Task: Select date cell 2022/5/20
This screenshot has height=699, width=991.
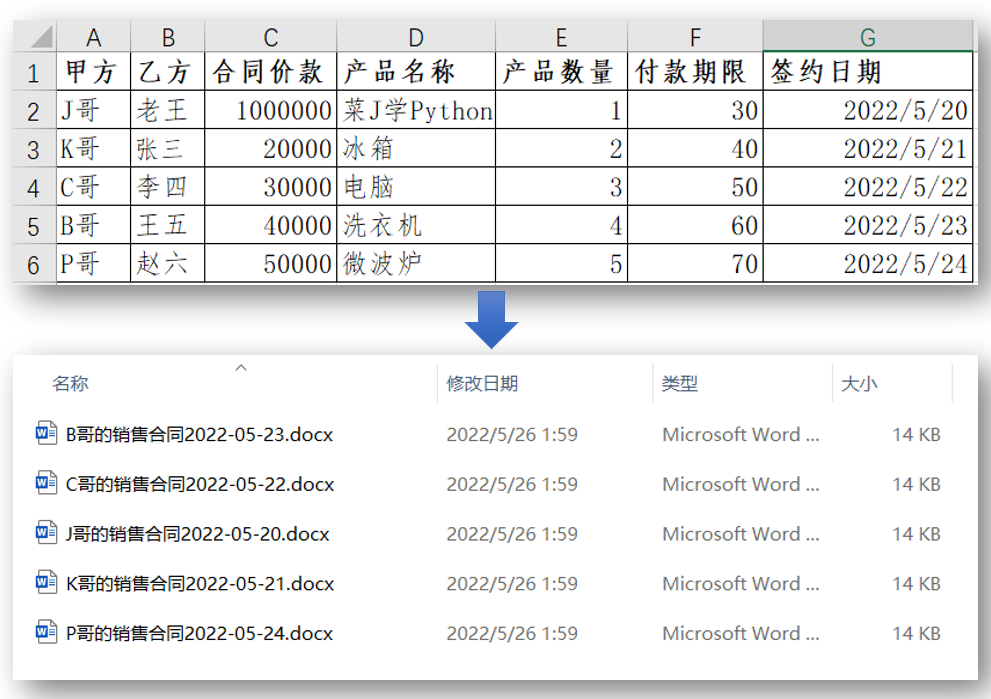Action: point(868,111)
